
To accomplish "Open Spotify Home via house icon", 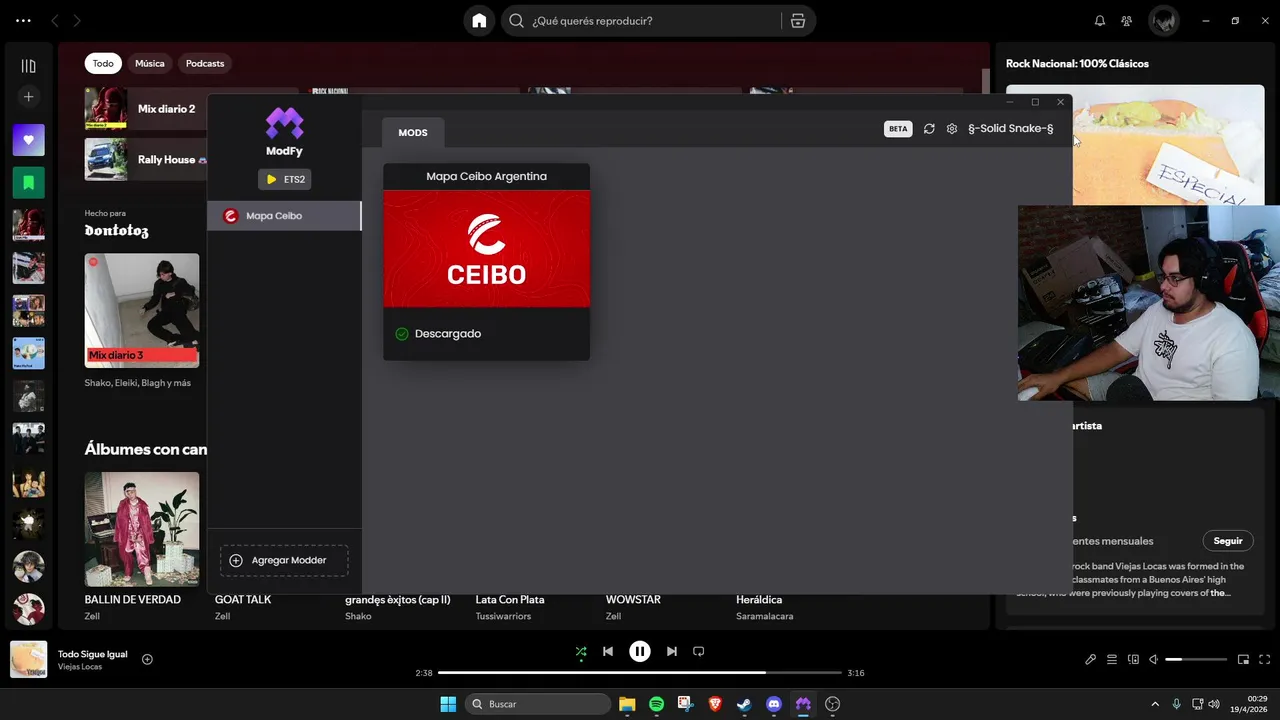I will pos(479,21).
